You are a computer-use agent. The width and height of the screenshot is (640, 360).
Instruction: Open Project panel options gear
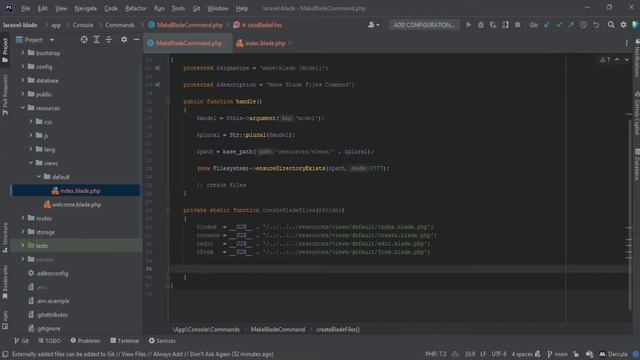pos(124,40)
